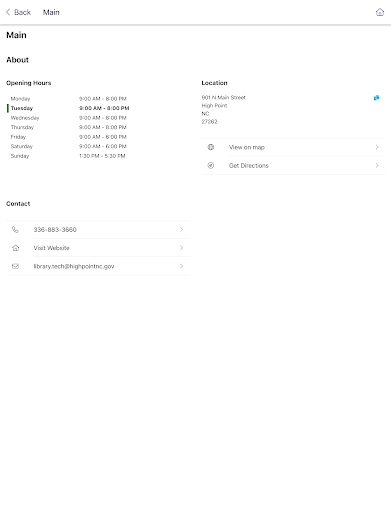
Task: Click the home icon in top bar
Action: tap(380, 12)
